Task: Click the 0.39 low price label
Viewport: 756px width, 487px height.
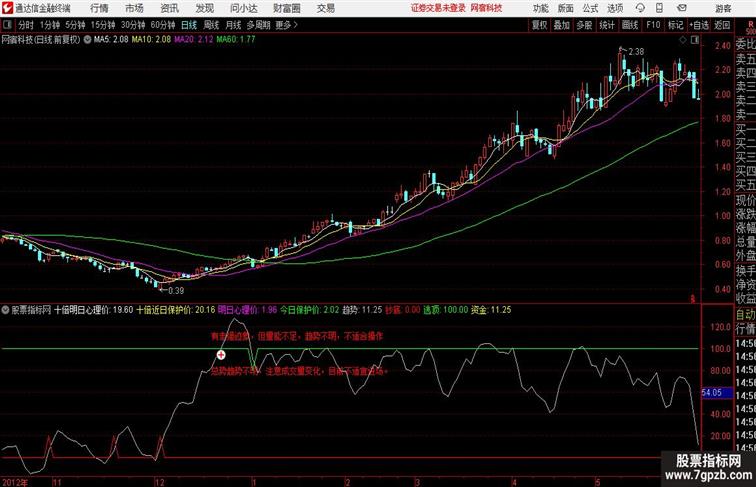Action: 176,291
